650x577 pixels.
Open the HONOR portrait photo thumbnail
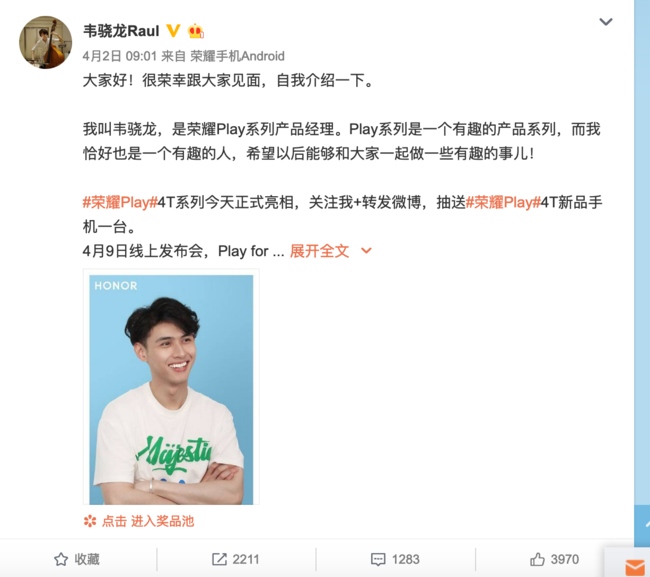click(x=171, y=389)
